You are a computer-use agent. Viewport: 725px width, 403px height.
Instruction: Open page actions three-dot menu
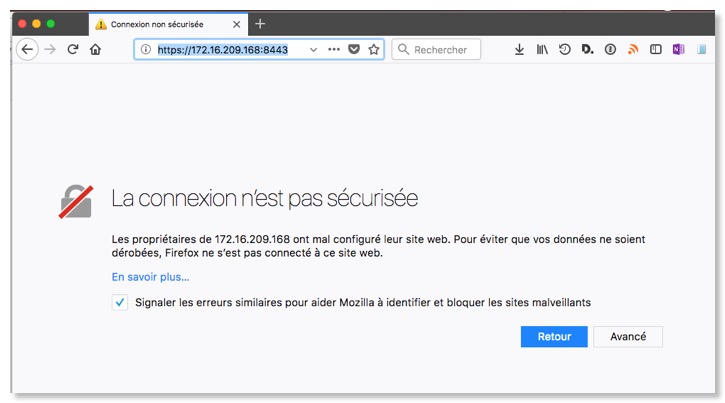pyautogui.click(x=334, y=49)
